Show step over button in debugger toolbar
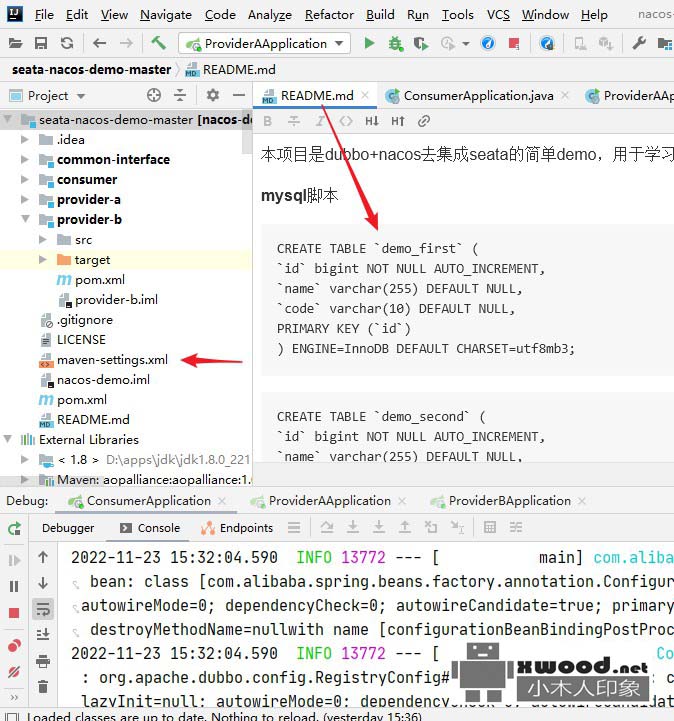The height and width of the screenshot is (721, 674). 327,527
